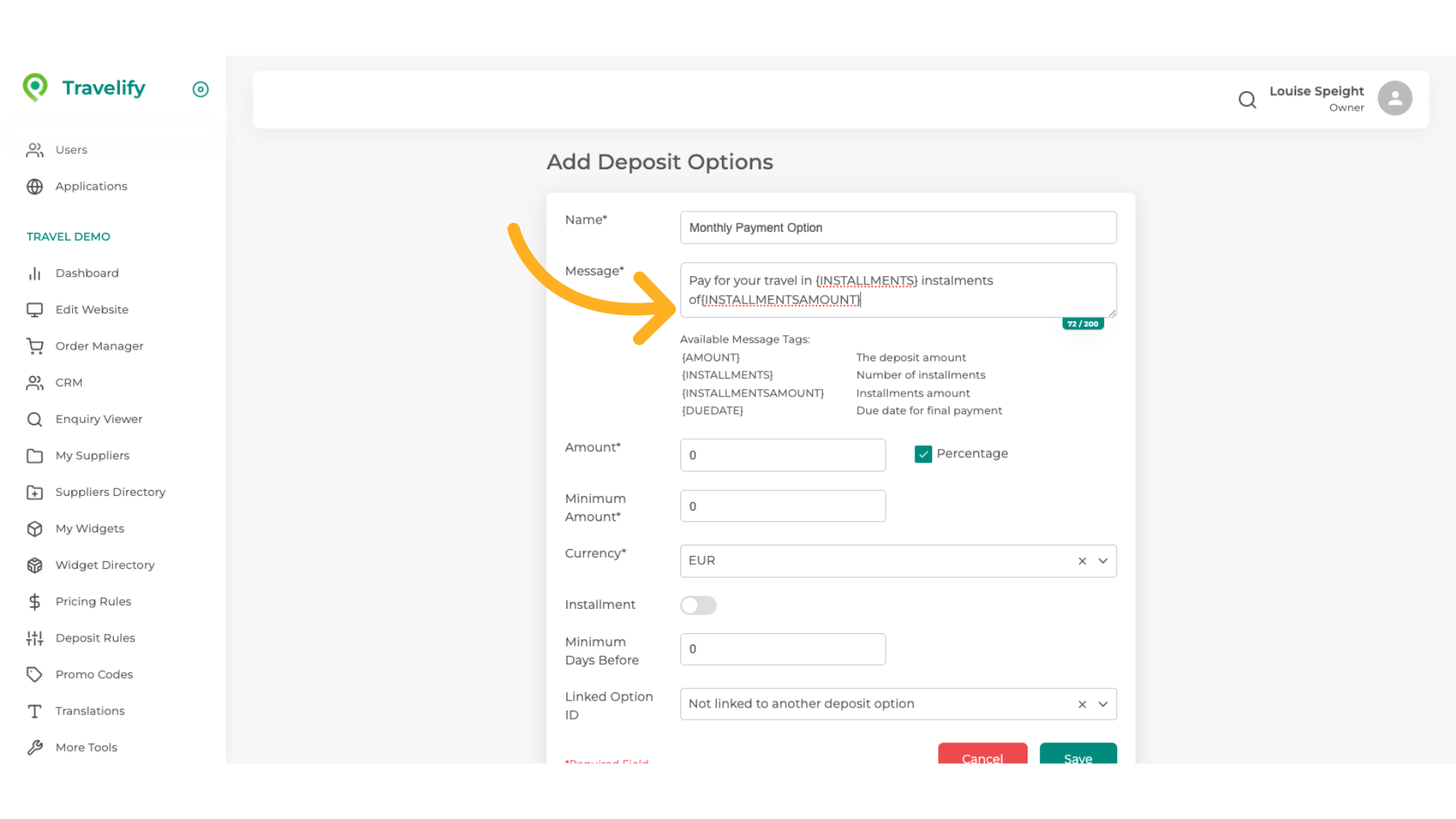Click the sidebar collapse target icon
This screenshot has height=819, width=1456.
200,89
